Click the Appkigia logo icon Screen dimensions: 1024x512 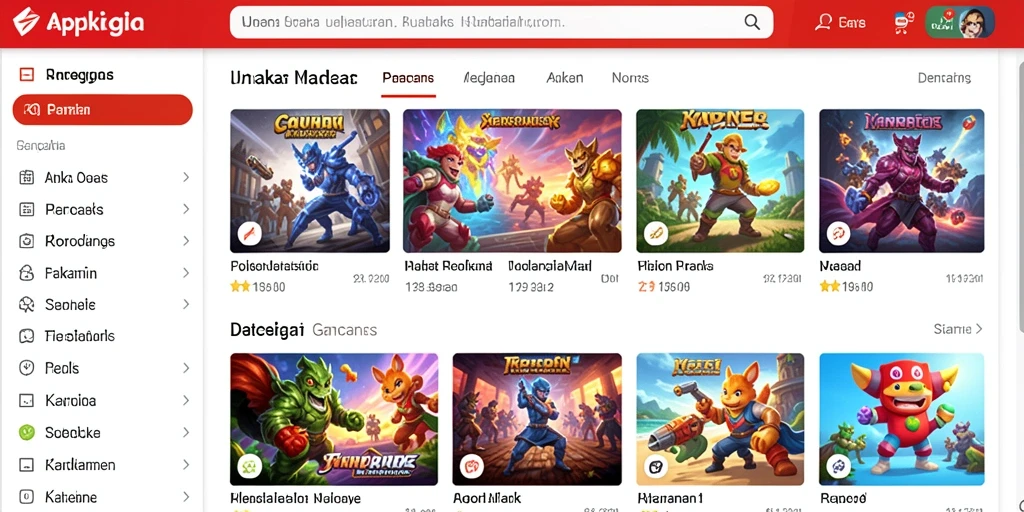coord(25,22)
